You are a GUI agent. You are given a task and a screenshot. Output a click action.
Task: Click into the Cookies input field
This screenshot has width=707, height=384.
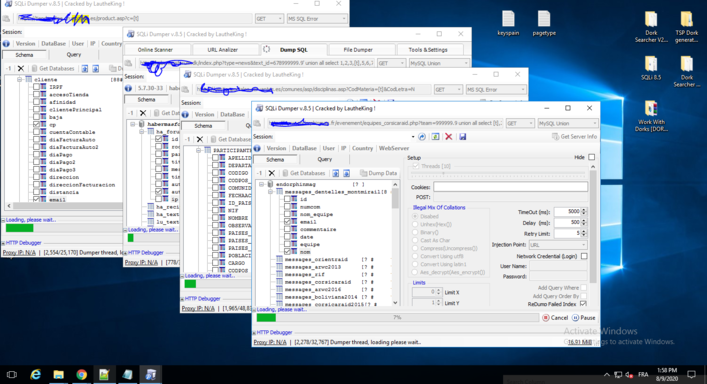510,187
